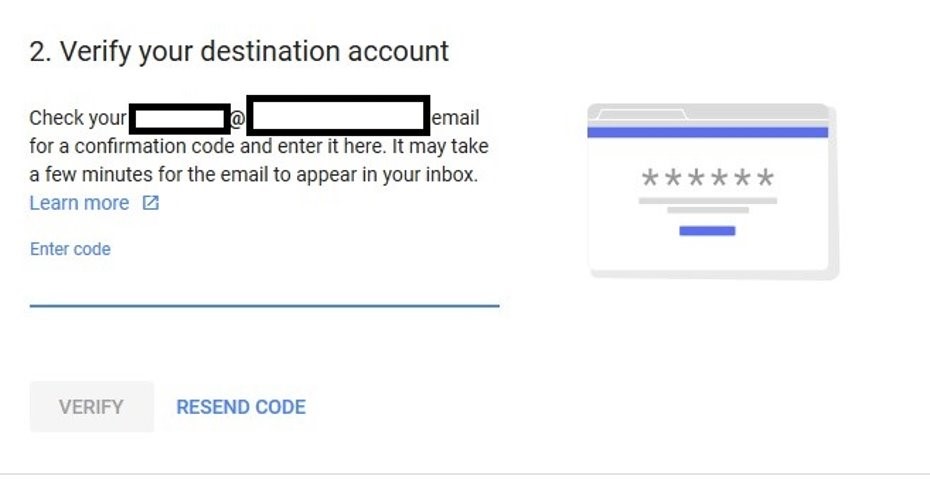Screen dimensions: 930x479
Task: Click the confirmation code instruction paragraph
Action: click(x=259, y=161)
